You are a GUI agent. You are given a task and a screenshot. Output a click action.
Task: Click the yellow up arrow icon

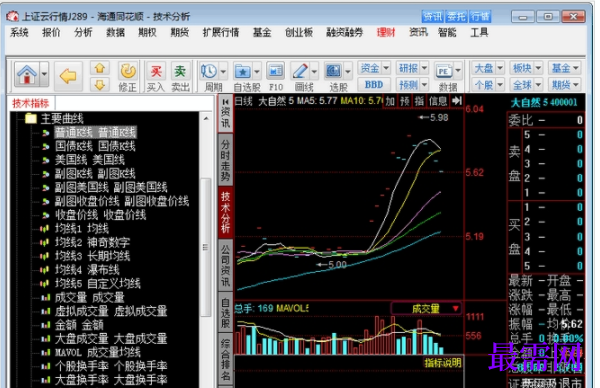click(x=100, y=68)
